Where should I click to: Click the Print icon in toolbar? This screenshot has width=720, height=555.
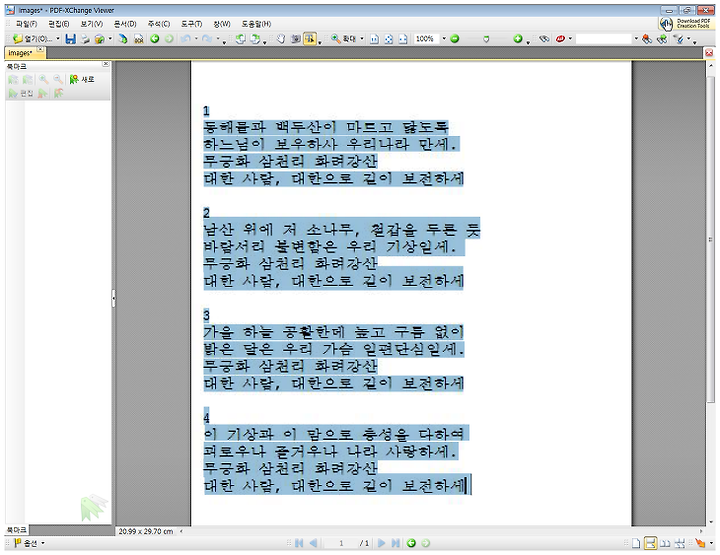85,39
